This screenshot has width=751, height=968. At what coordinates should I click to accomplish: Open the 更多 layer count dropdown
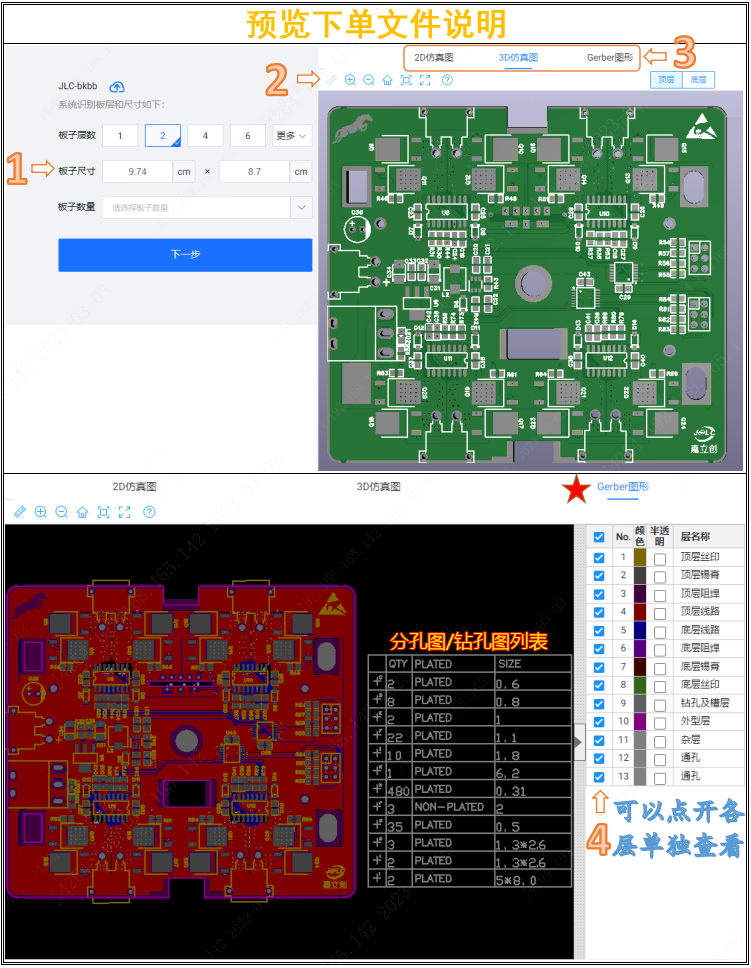coord(292,136)
